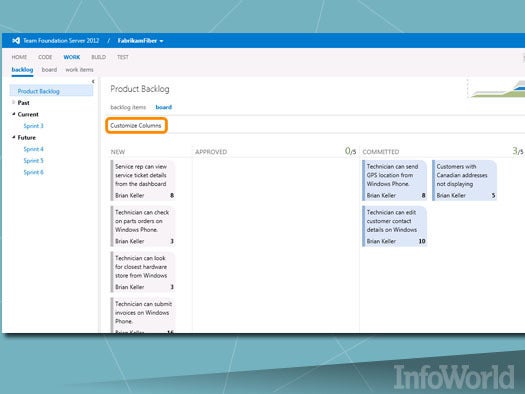The width and height of the screenshot is (525, 394).
Task: Open Sprint 6 in the sidebar
Action: coord(33,172)
